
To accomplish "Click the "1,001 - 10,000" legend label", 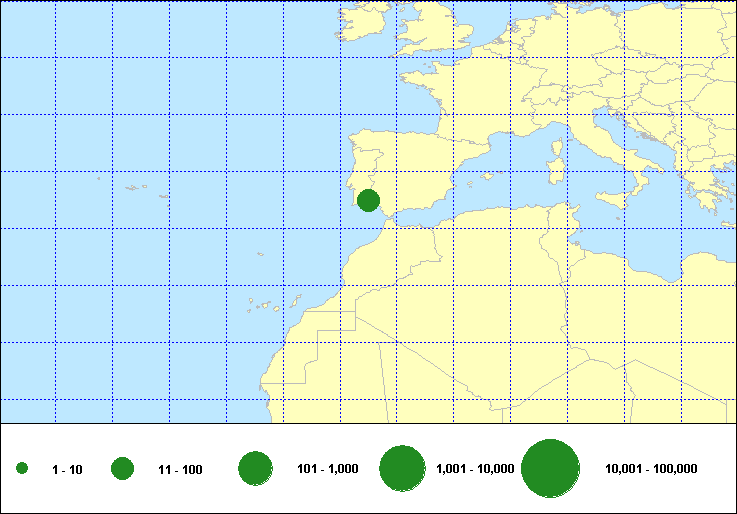I will tap(475, 469).
